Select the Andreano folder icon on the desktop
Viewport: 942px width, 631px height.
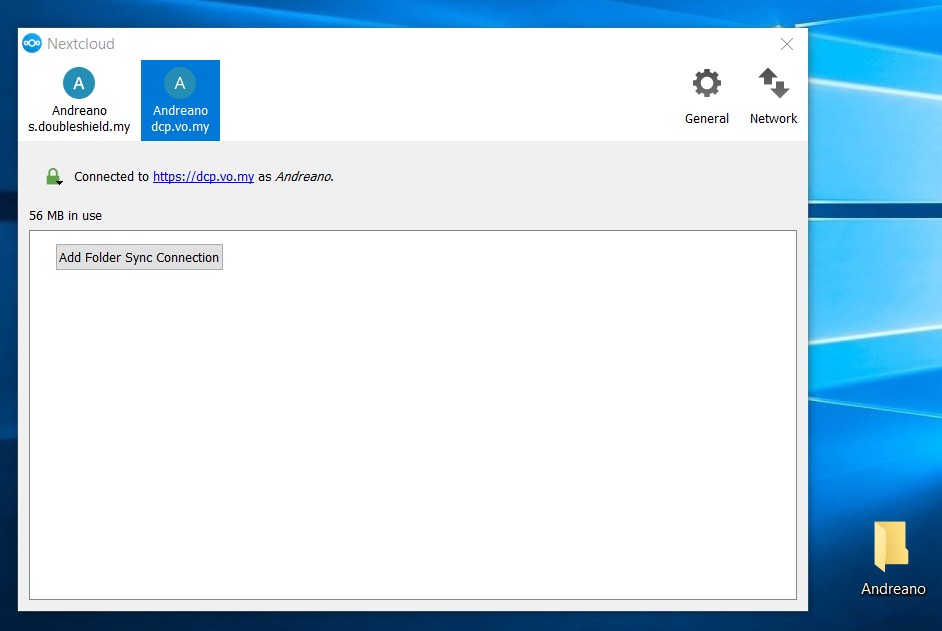pos(891,546)
